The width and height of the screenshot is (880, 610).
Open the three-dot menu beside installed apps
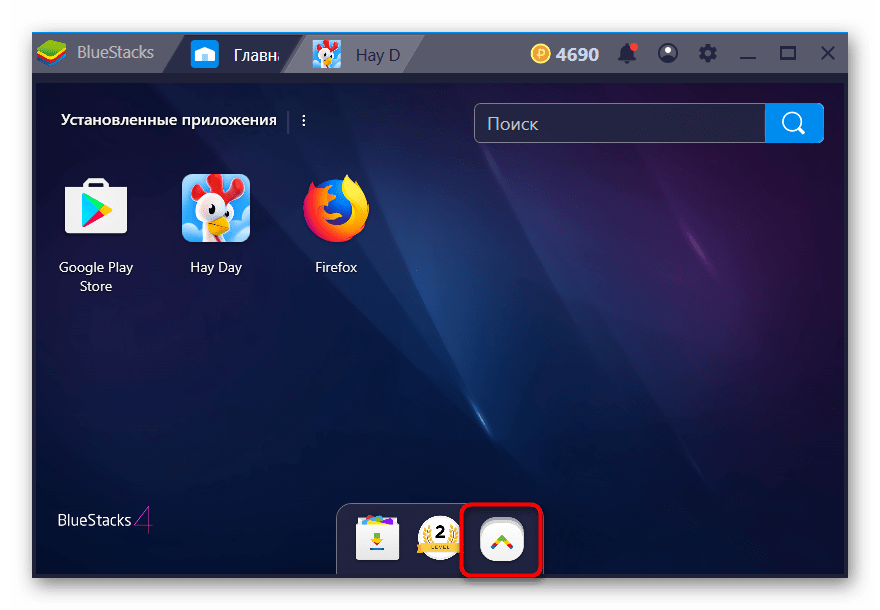pos(304,120)
